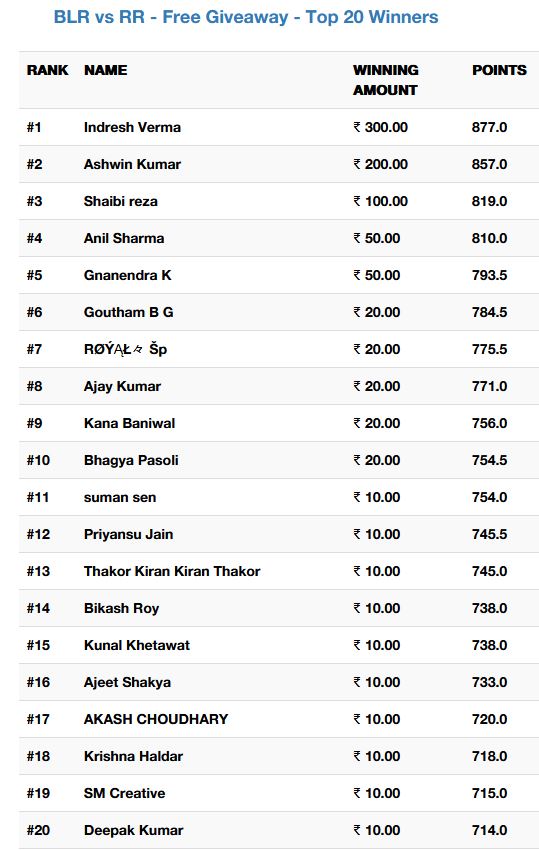Viewport: 539px width, 850px height.
Task: Select the NAME column header
Action: coord(106,70)
